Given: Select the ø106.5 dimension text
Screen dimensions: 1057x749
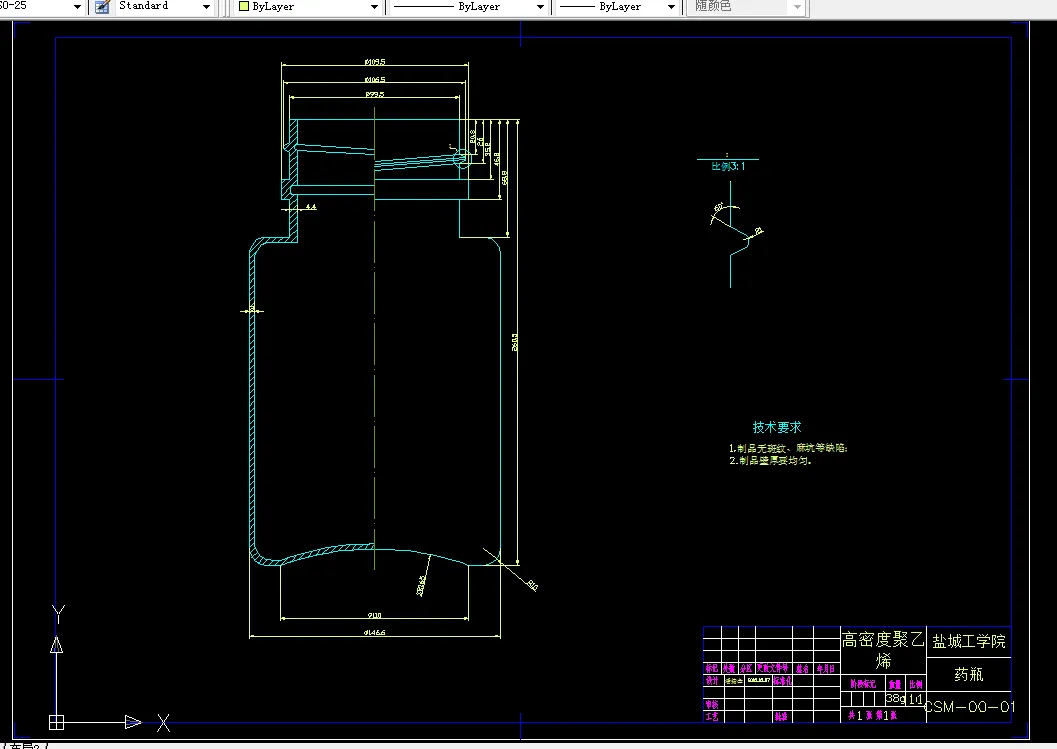Looking at the screenshot, I should tap(375, 80).
